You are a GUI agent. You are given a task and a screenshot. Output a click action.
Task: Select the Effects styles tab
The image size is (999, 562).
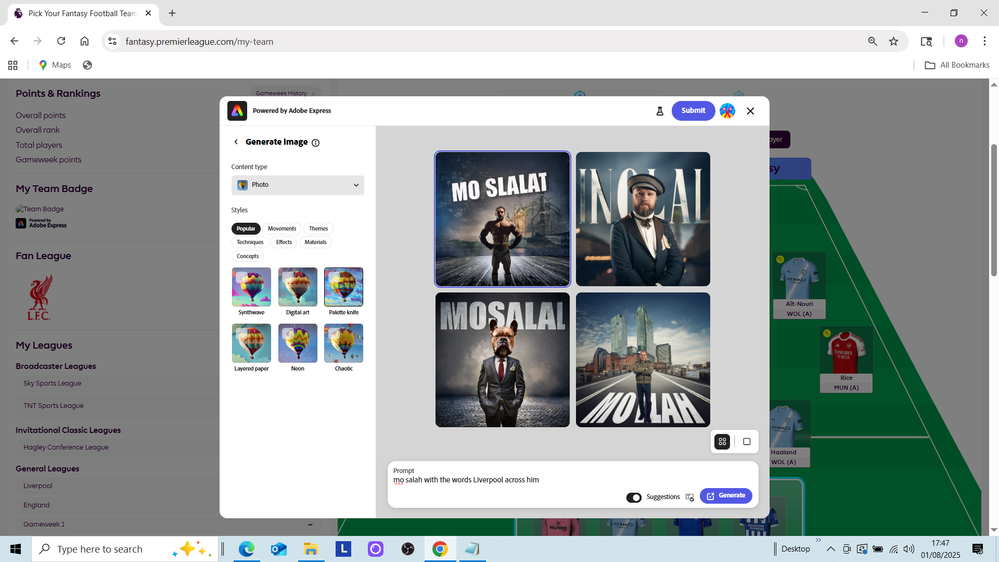(x=284, y=242)
